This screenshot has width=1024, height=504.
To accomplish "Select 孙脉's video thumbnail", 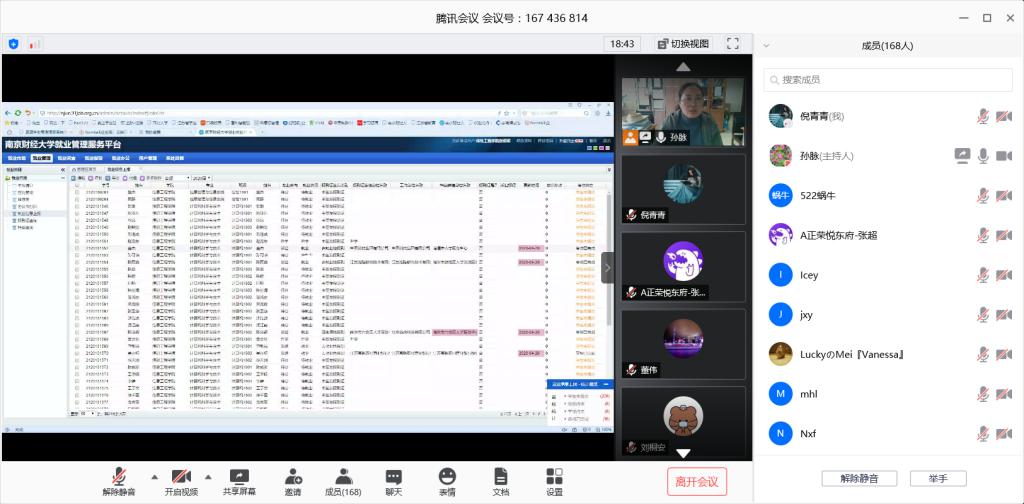I will pyautogui.click(x=684, y=112).
